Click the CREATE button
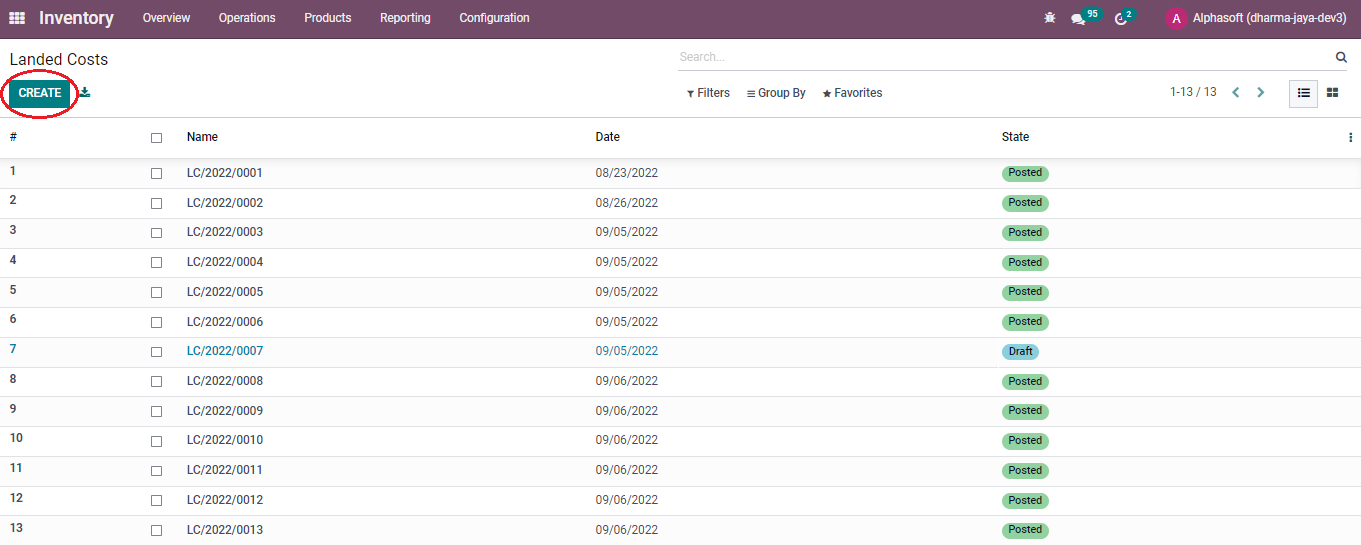Viewport: 1361px width, 545px height. (40, 93)
